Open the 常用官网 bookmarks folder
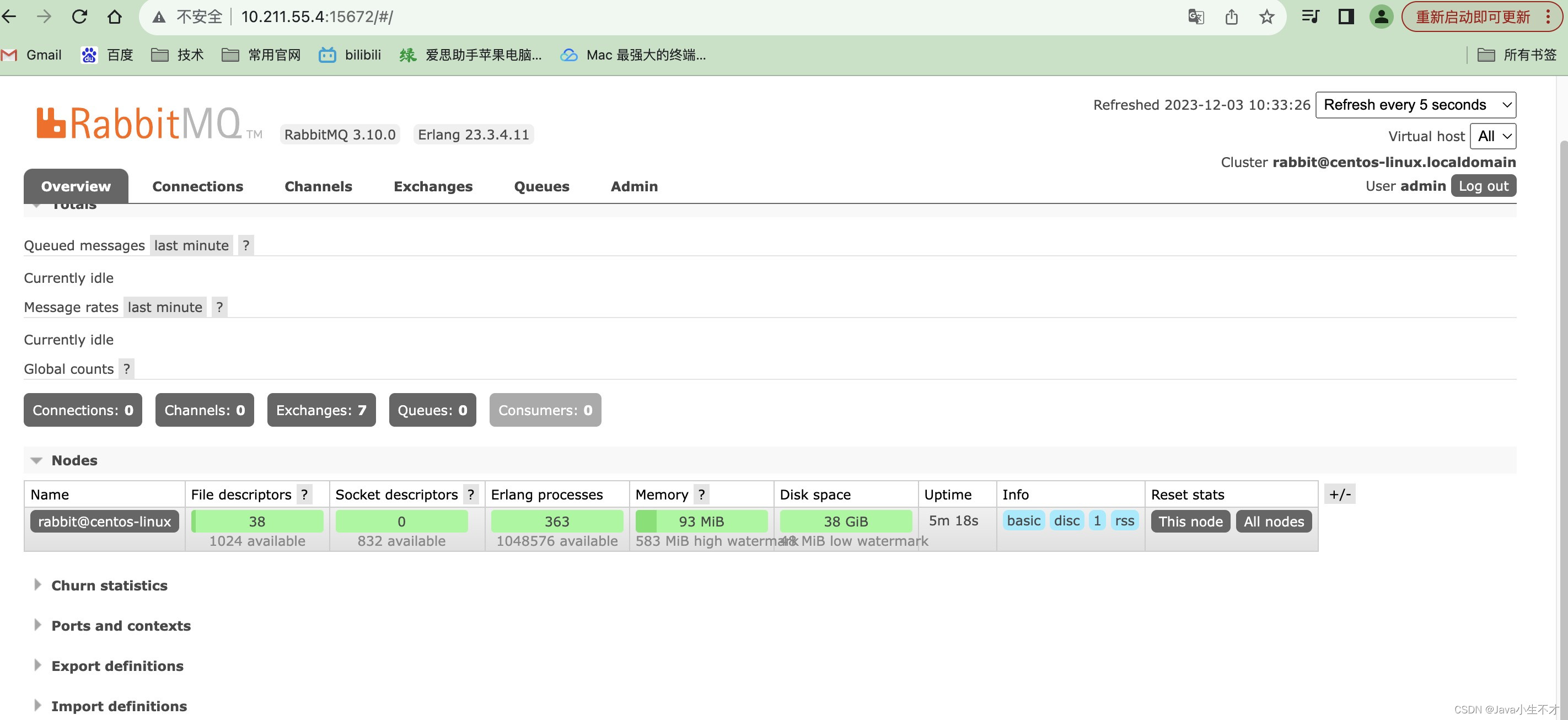 pyautogui.click(x=261, y=55)
